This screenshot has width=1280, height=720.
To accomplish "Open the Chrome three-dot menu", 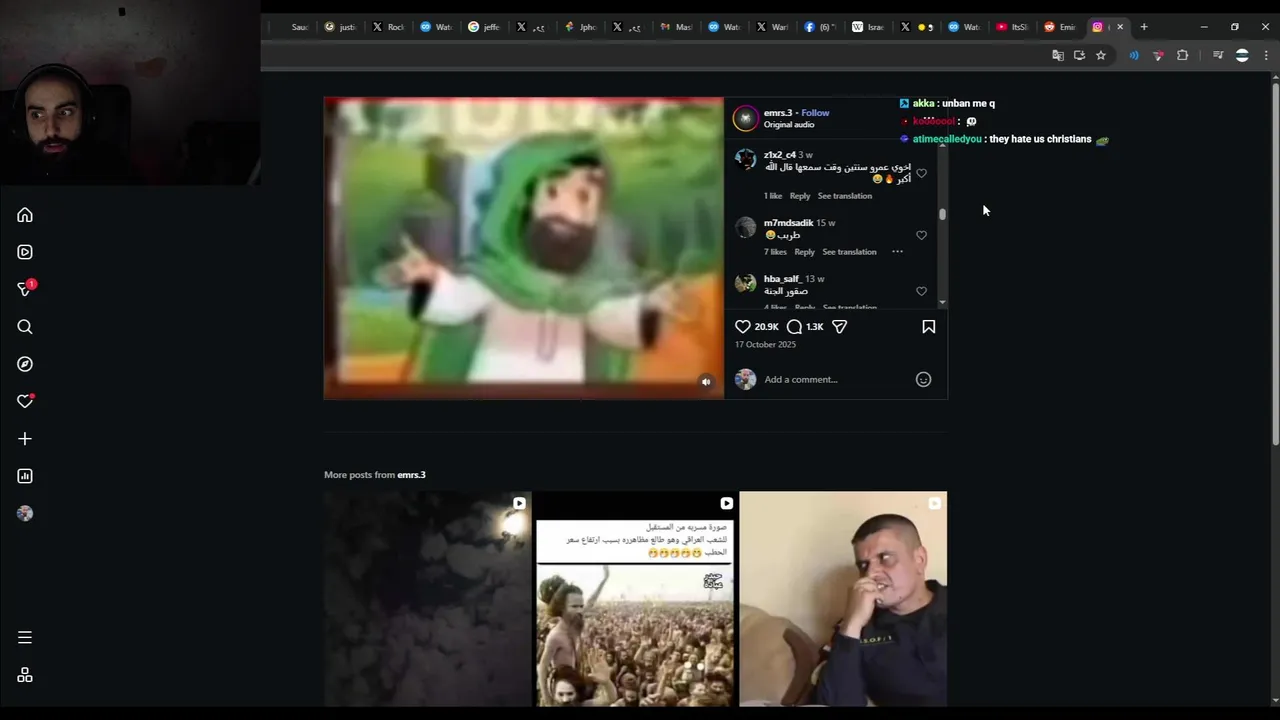I will click(1266, 55).
